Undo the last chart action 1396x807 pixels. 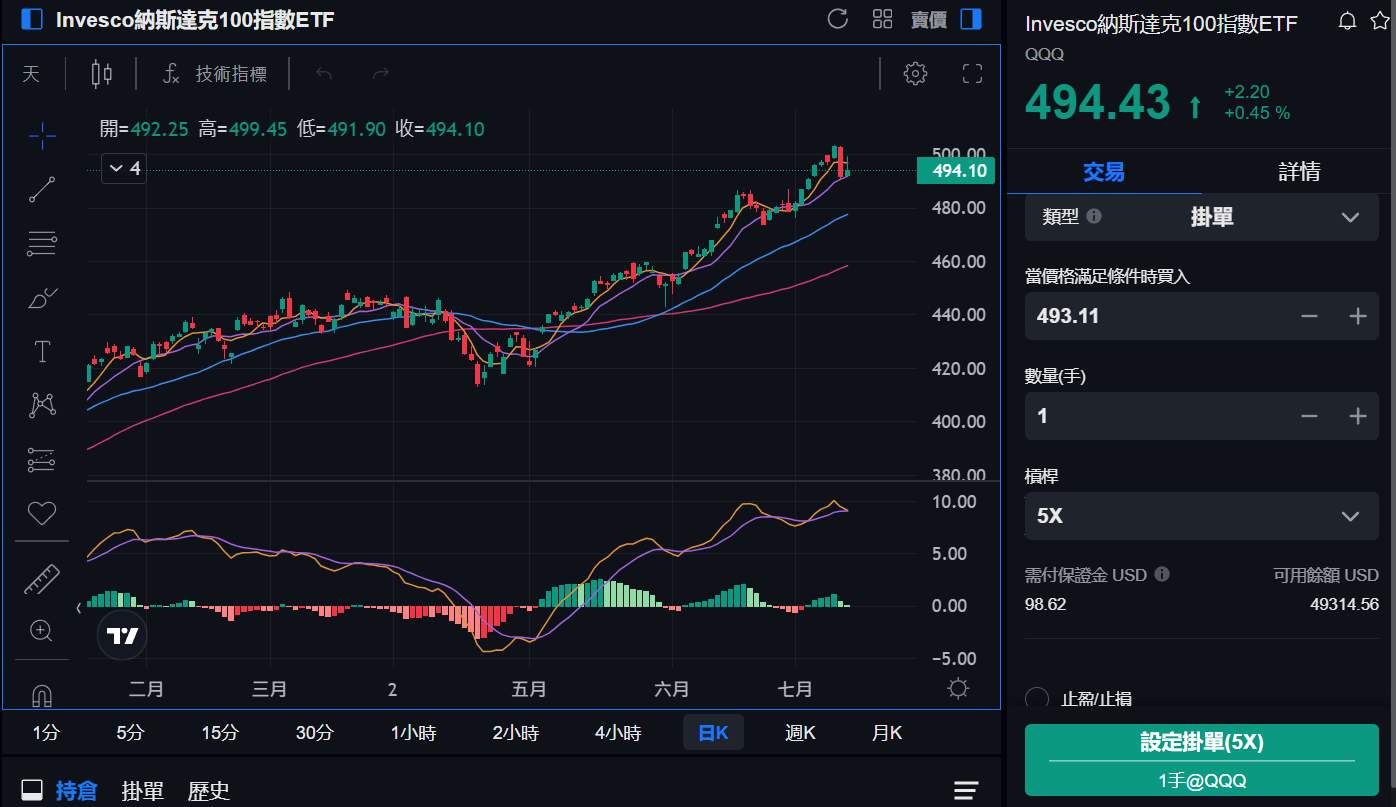pyautogui.click(x=323, y=73)
